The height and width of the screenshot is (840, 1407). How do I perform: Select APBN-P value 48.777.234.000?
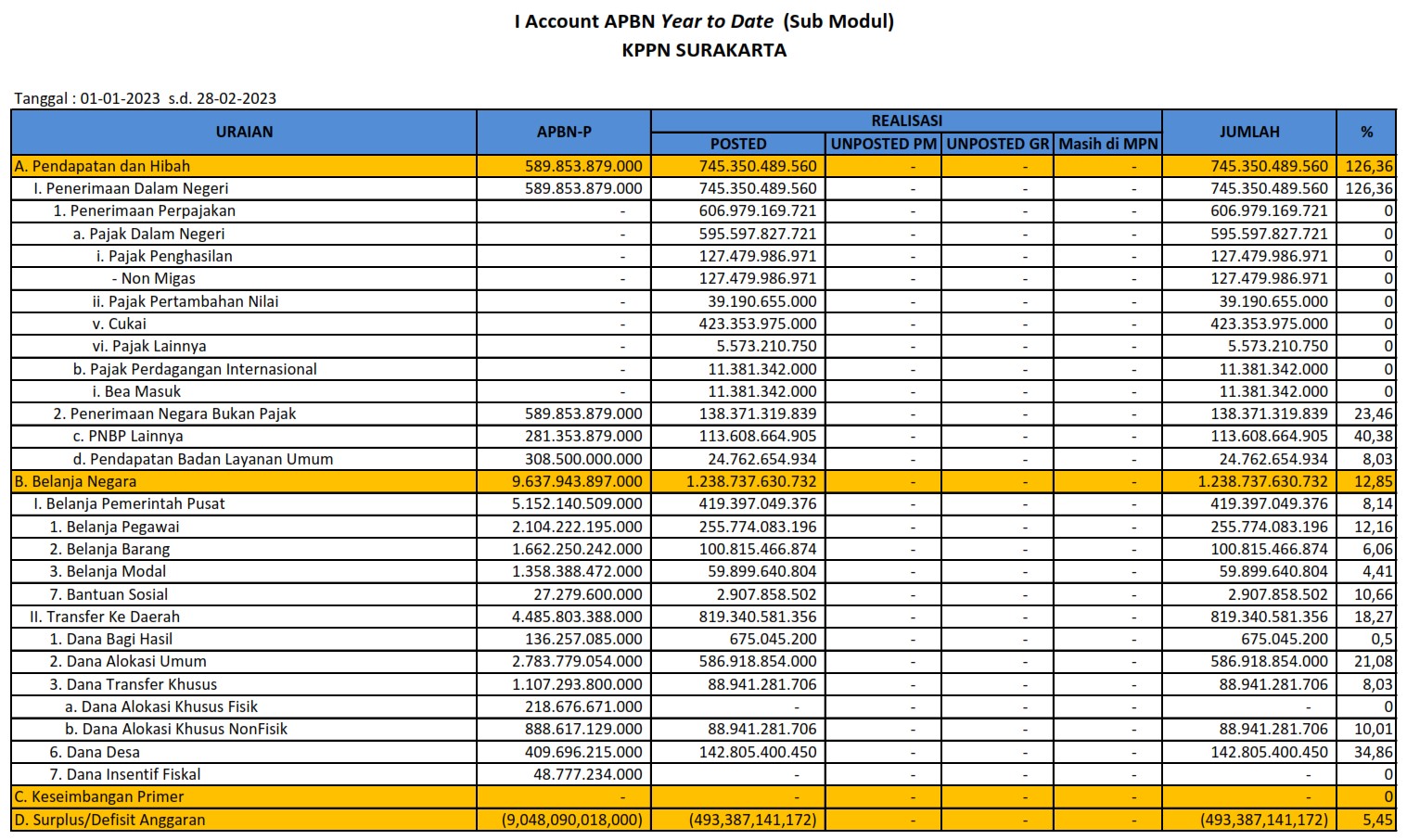tap(588, 774)
